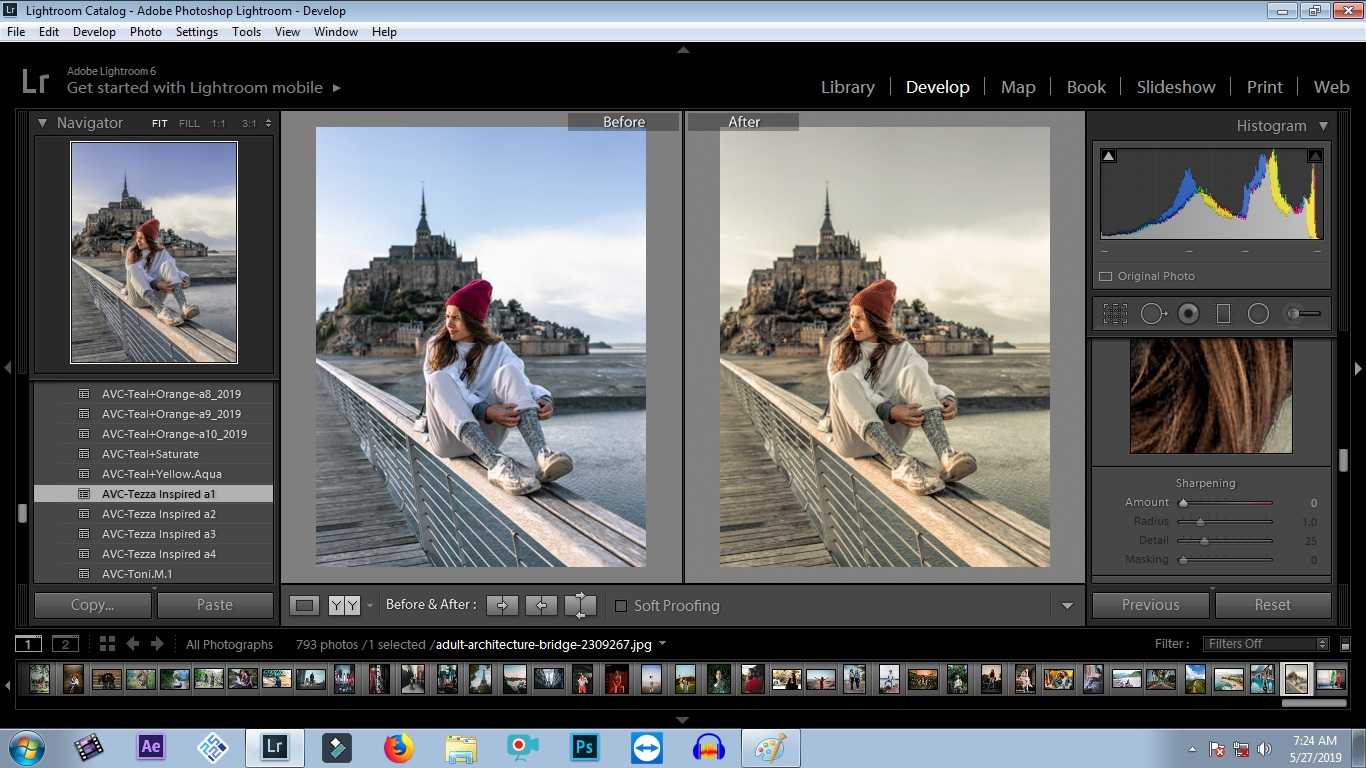Screen dimensions: 1366x768
Task: Hide the top module picker panel
Action: pyautogui.click(x=683, y=49)
